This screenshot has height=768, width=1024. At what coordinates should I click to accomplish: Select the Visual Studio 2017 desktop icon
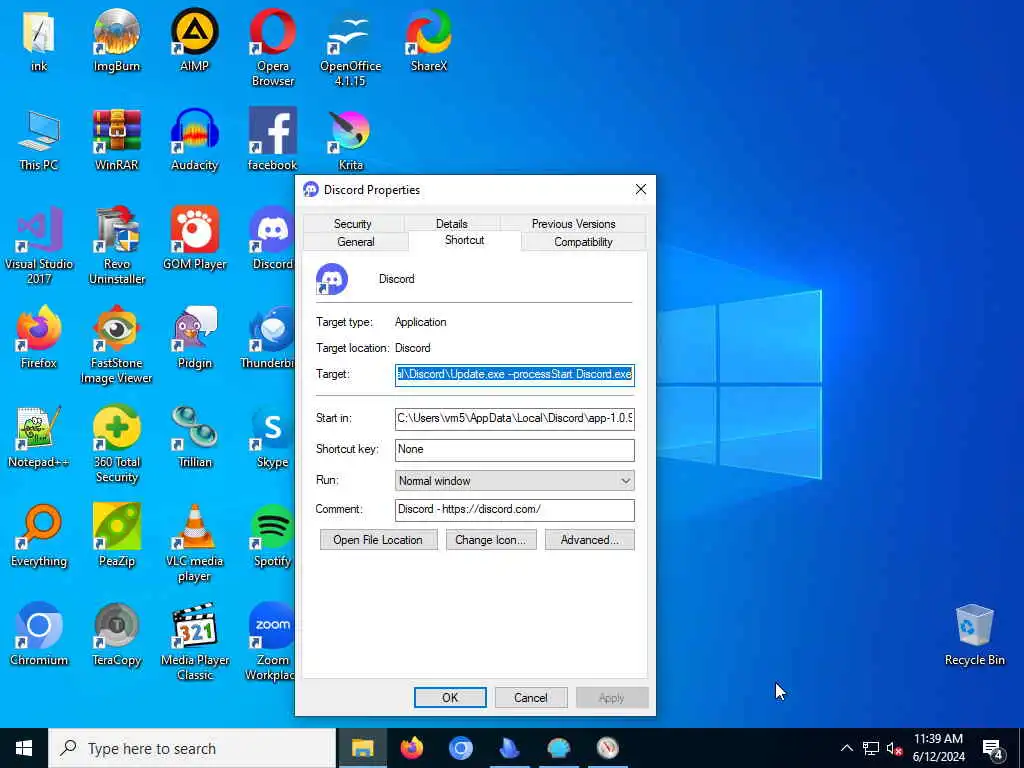(x=39, y=245)
